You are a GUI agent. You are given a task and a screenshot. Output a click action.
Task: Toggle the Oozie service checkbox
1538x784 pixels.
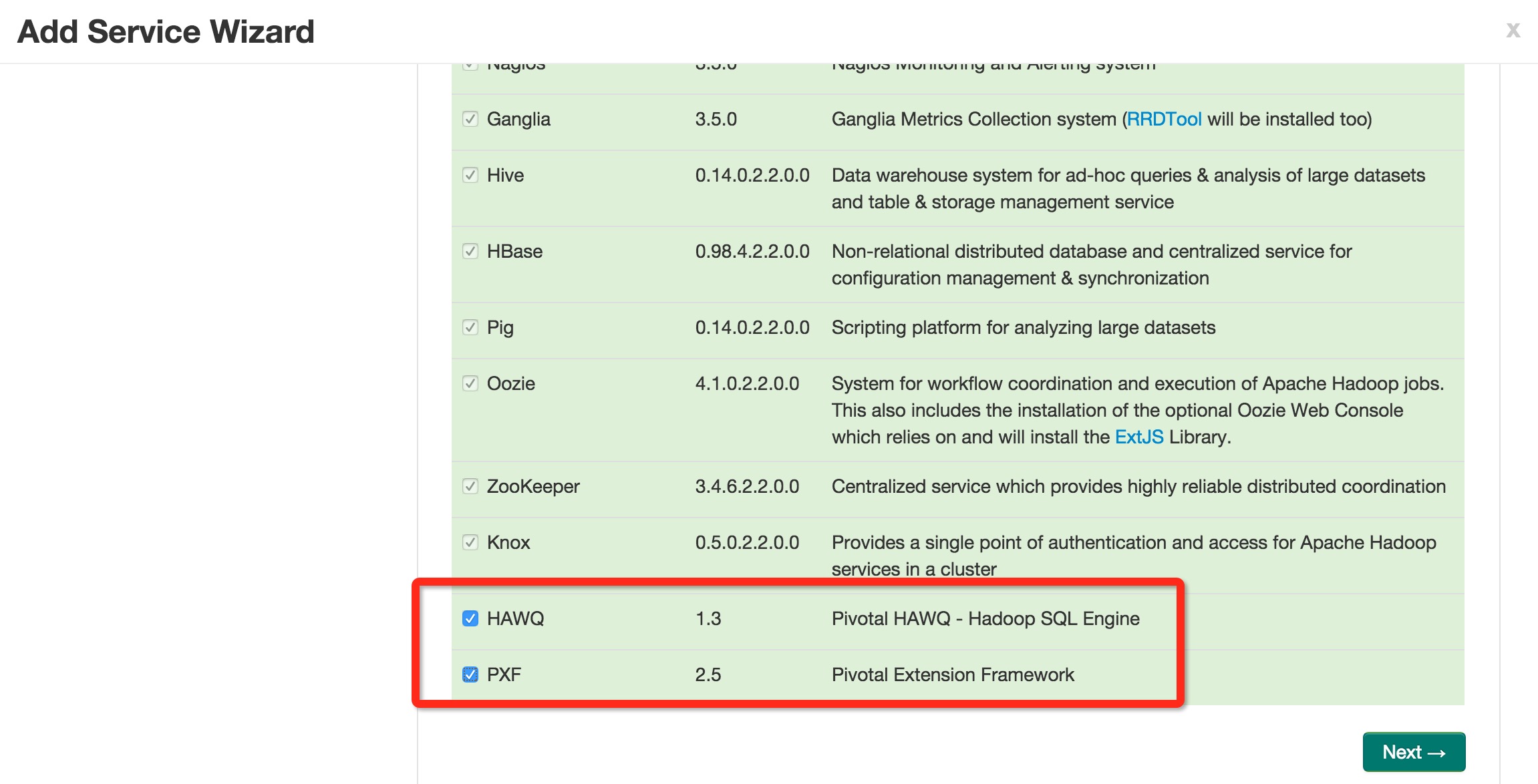(470, 383)
